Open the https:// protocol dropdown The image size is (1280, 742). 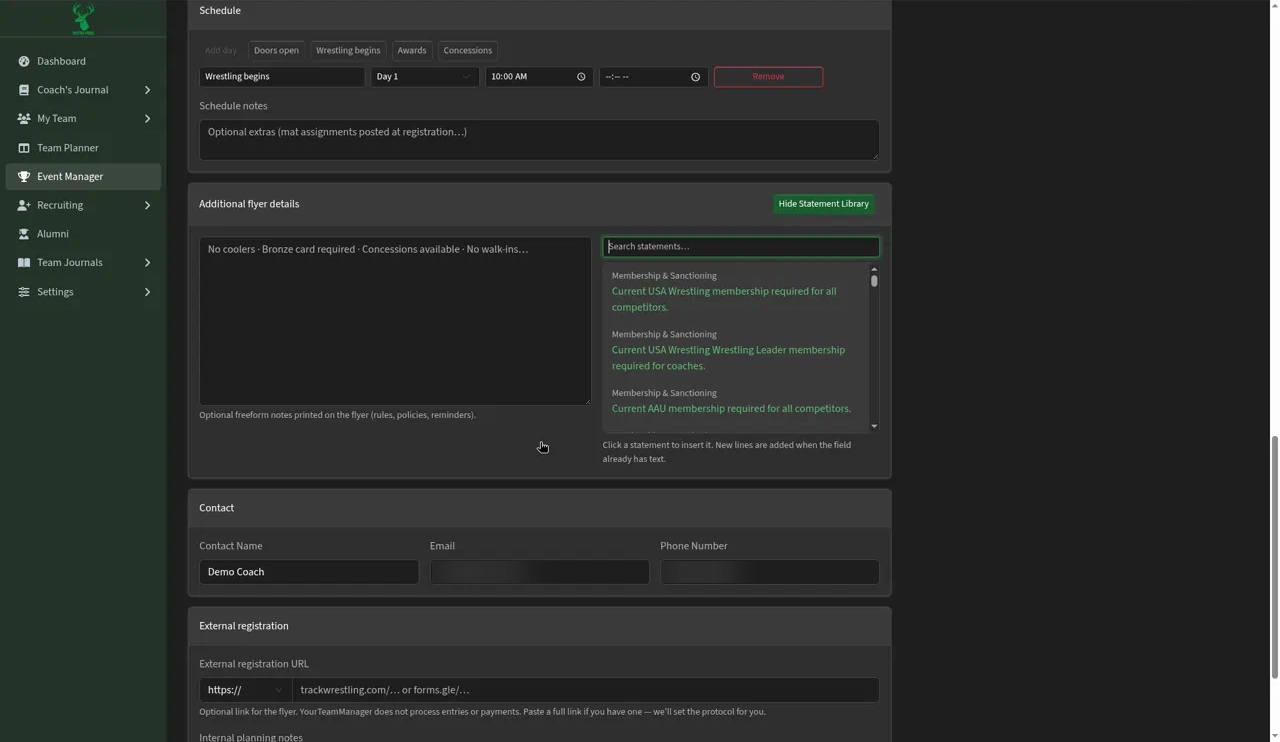(245, 690)
